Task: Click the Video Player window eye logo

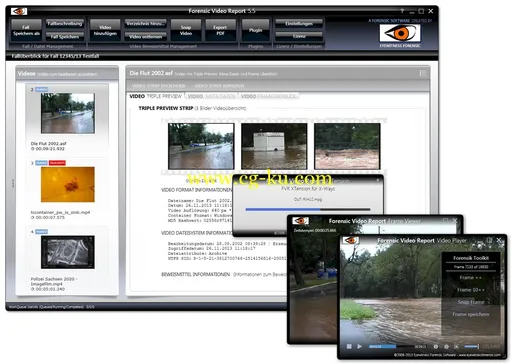Action: (351, 240)
